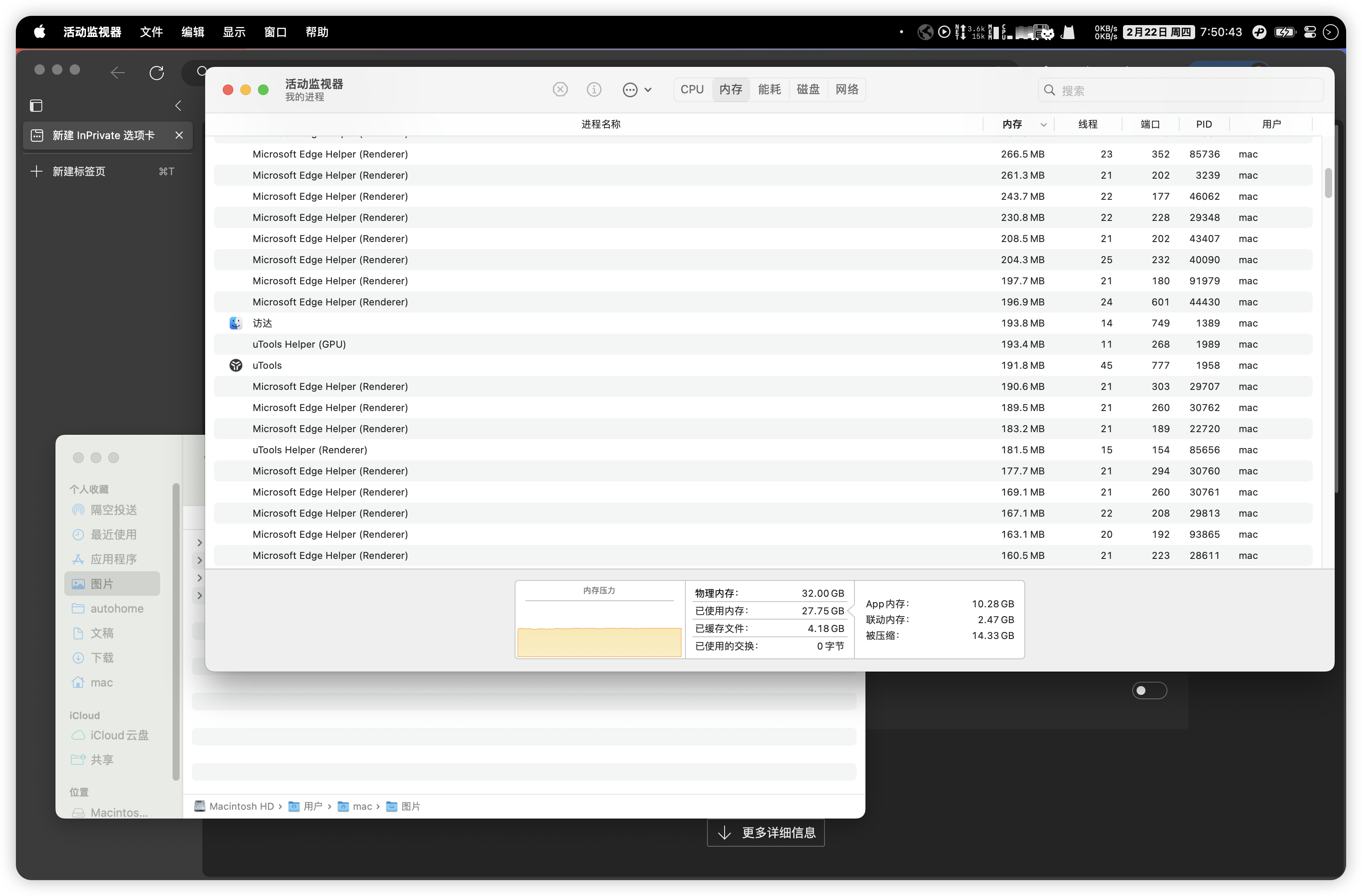Viewport: 1362px width, 896px height.
Task: Click the uTools app icon in the list
Action: coord(235,366)
